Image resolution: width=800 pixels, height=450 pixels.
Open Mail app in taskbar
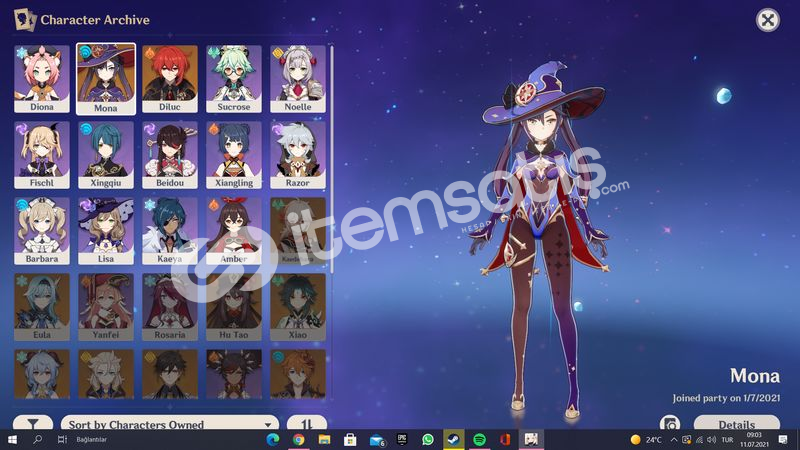point(376,439)
